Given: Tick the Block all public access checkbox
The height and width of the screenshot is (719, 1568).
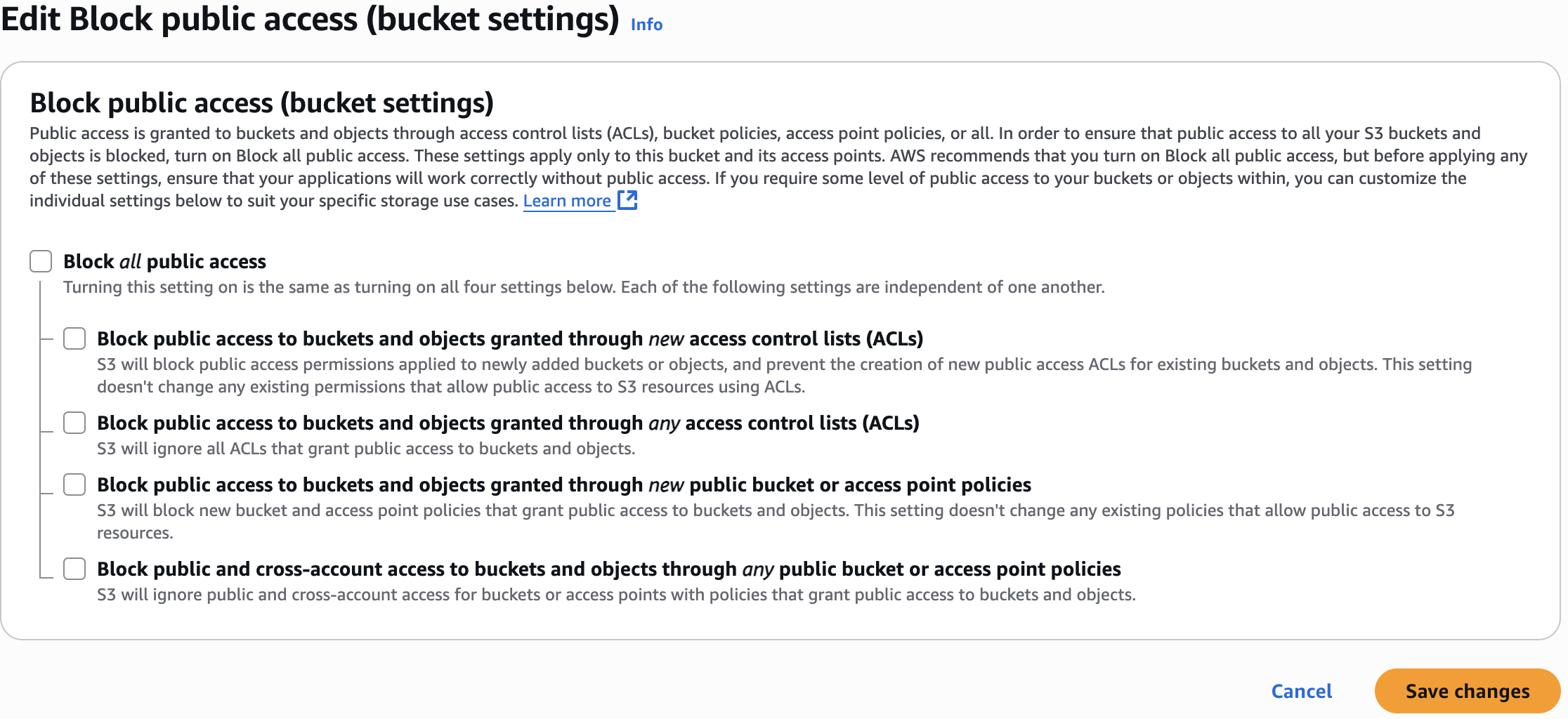Looking at the screenshot, I should coord(41,261).
